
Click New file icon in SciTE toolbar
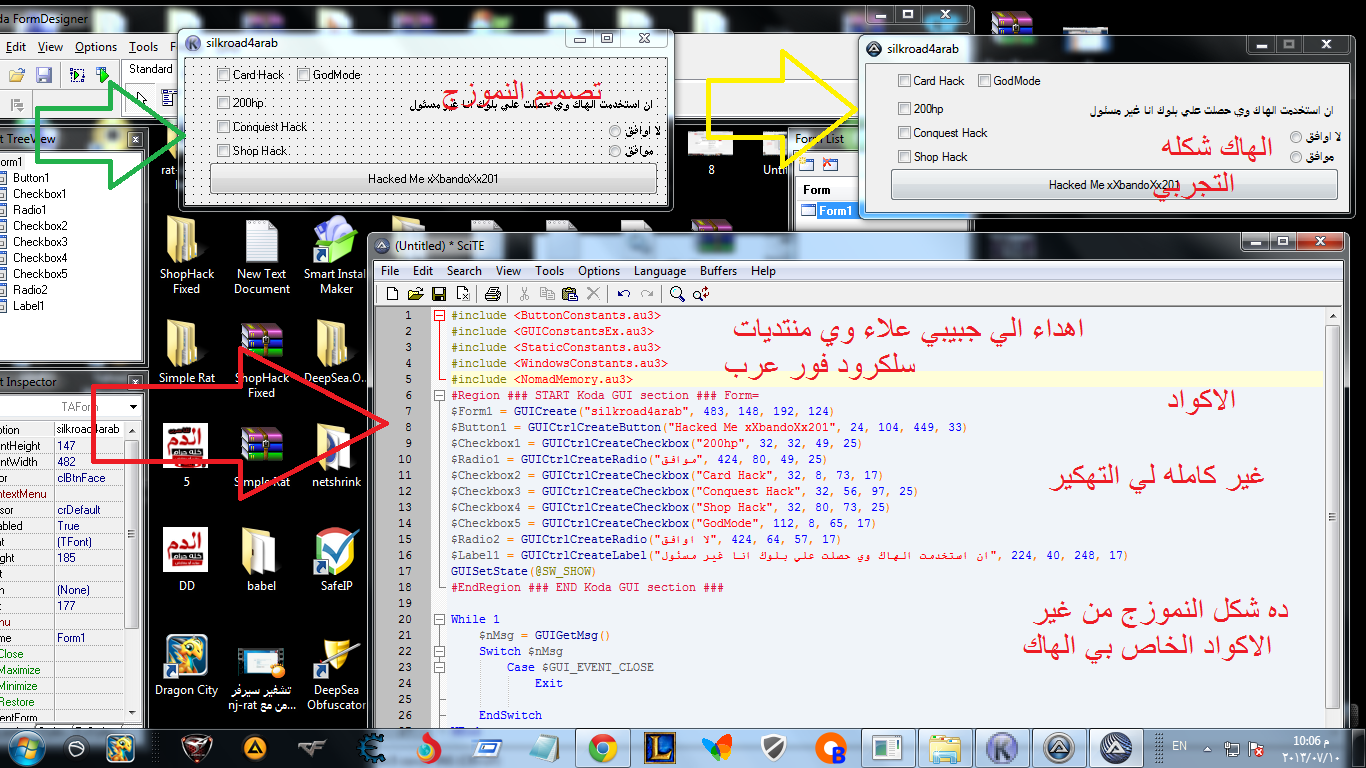pyautogui.click(x=393, y=294)
